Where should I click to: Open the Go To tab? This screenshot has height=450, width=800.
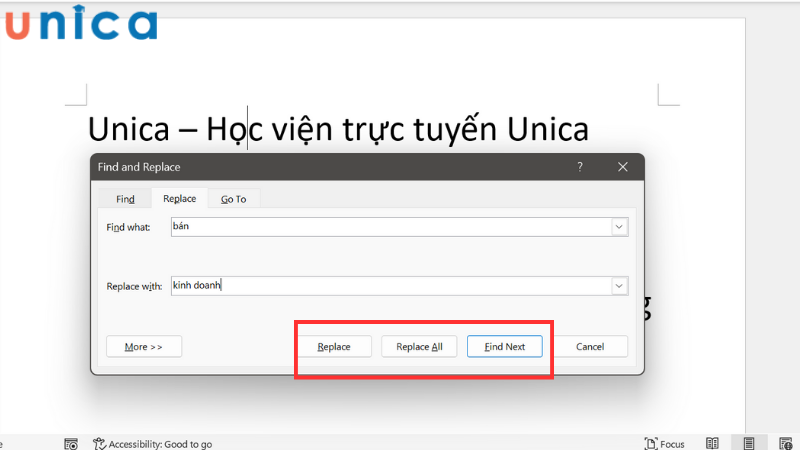tap(234, 199)
